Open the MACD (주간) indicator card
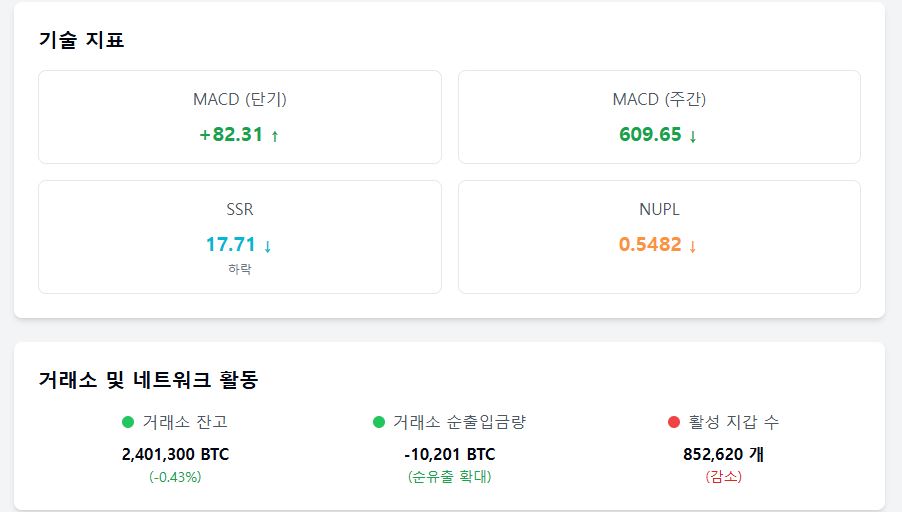Screen dimensions: 902x512 point(659,117)
